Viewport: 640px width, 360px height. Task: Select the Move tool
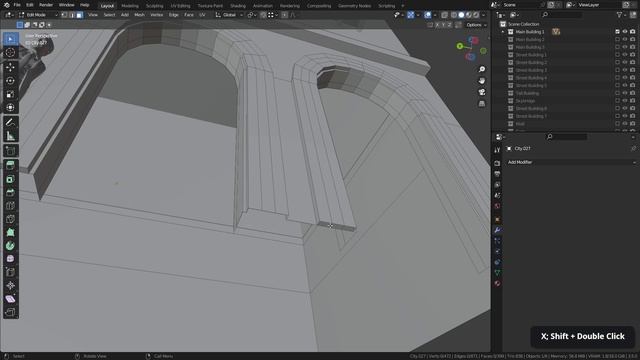pos(11,67)
